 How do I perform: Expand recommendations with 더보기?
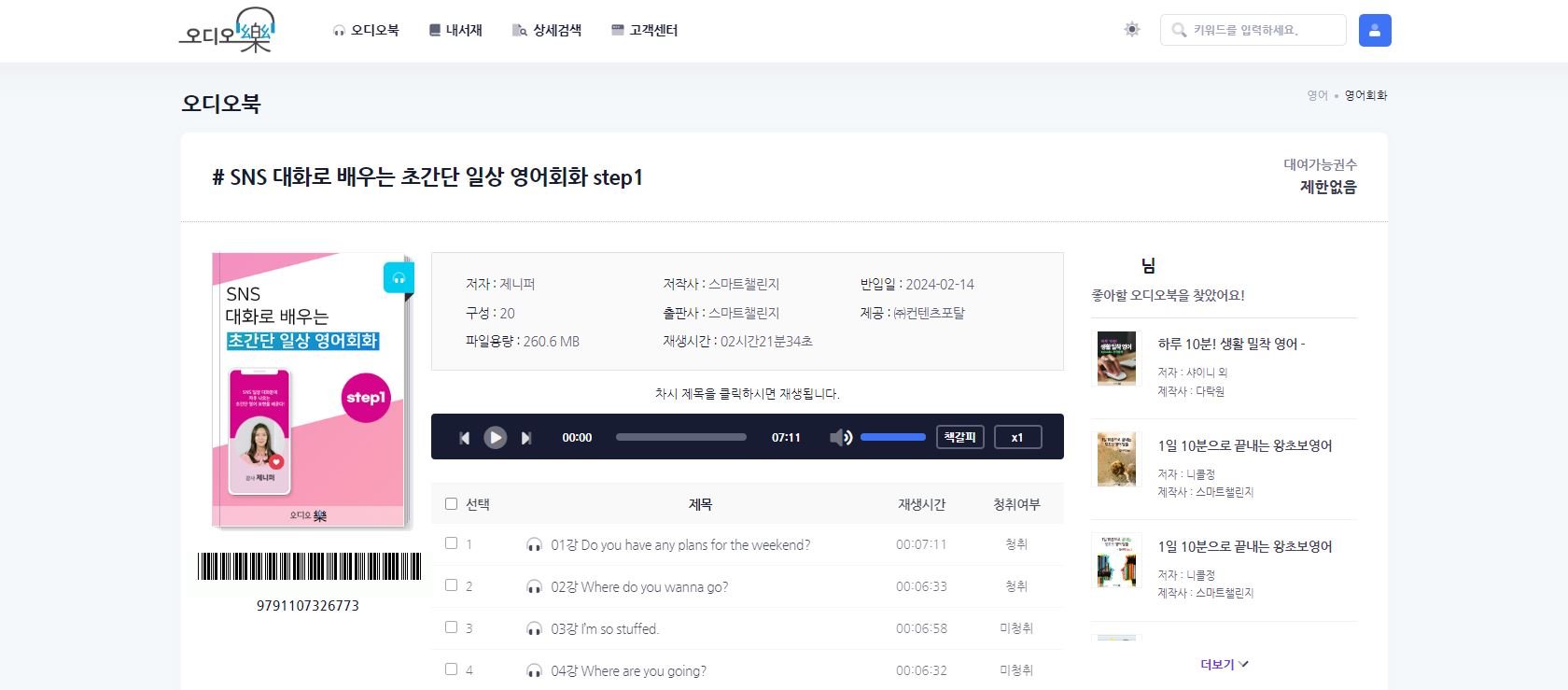tap(1224, 665)
